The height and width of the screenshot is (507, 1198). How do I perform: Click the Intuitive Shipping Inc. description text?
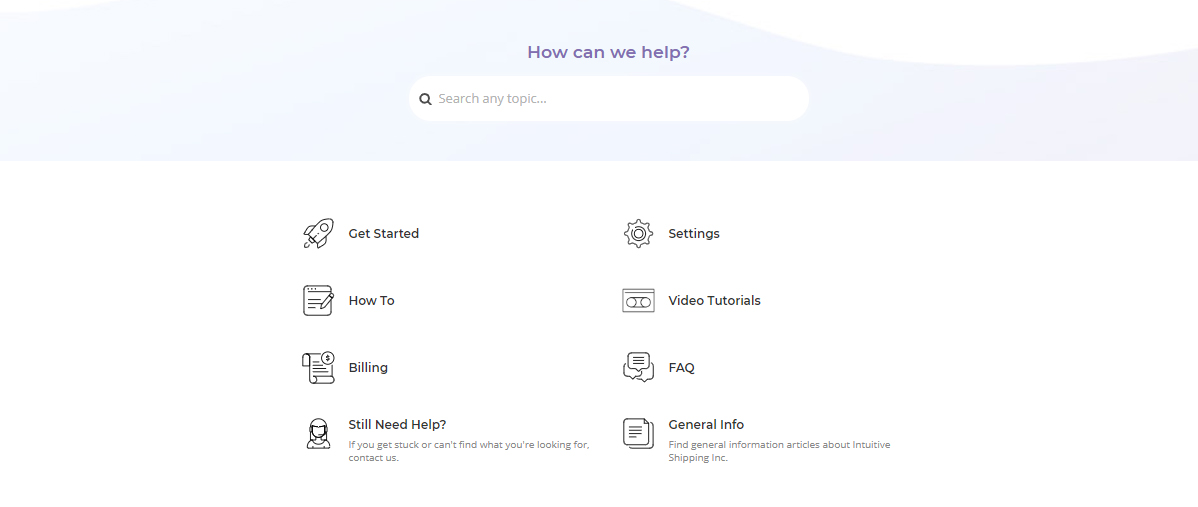click(779, 451)
